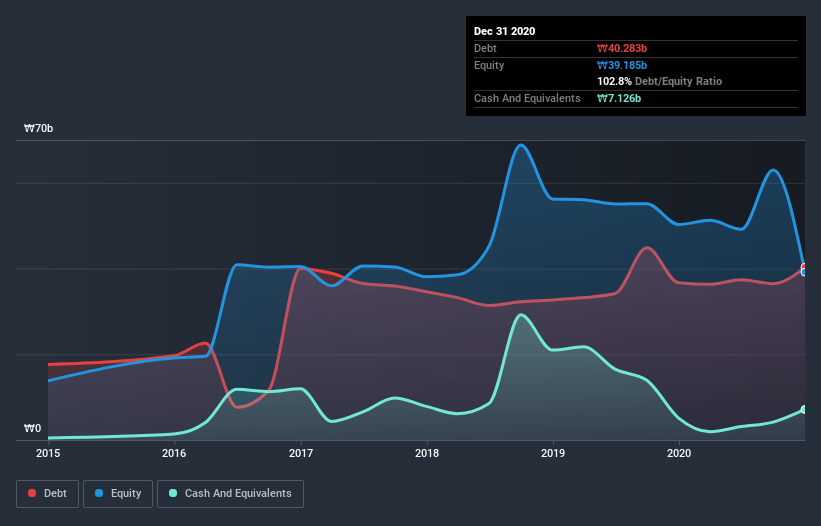Click the Dec 31 2020 tooltip date
The image size is (821, 526).
pyautogui.click(x=505, y=31)
